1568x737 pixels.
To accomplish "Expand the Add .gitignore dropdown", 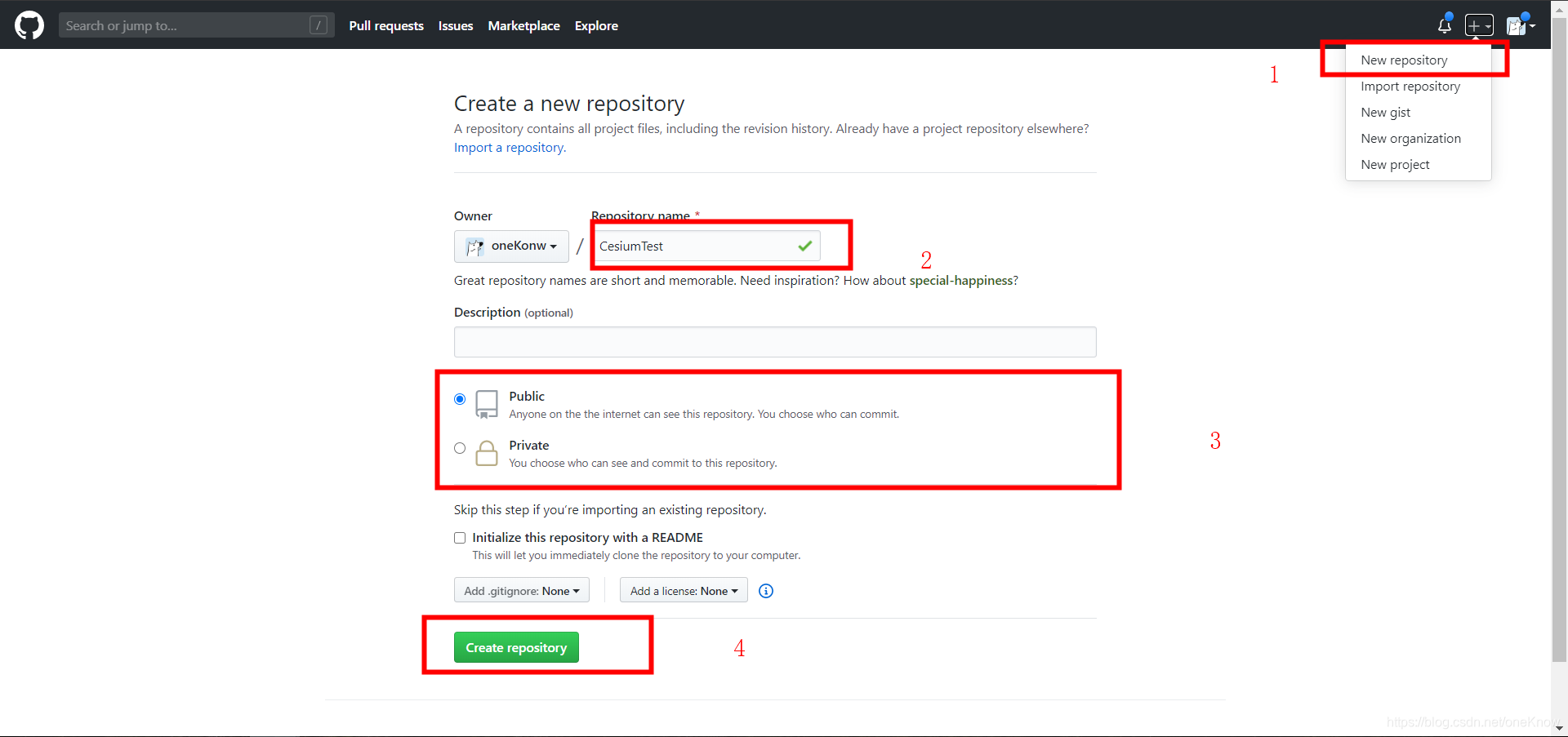I will tap(522, 591).
